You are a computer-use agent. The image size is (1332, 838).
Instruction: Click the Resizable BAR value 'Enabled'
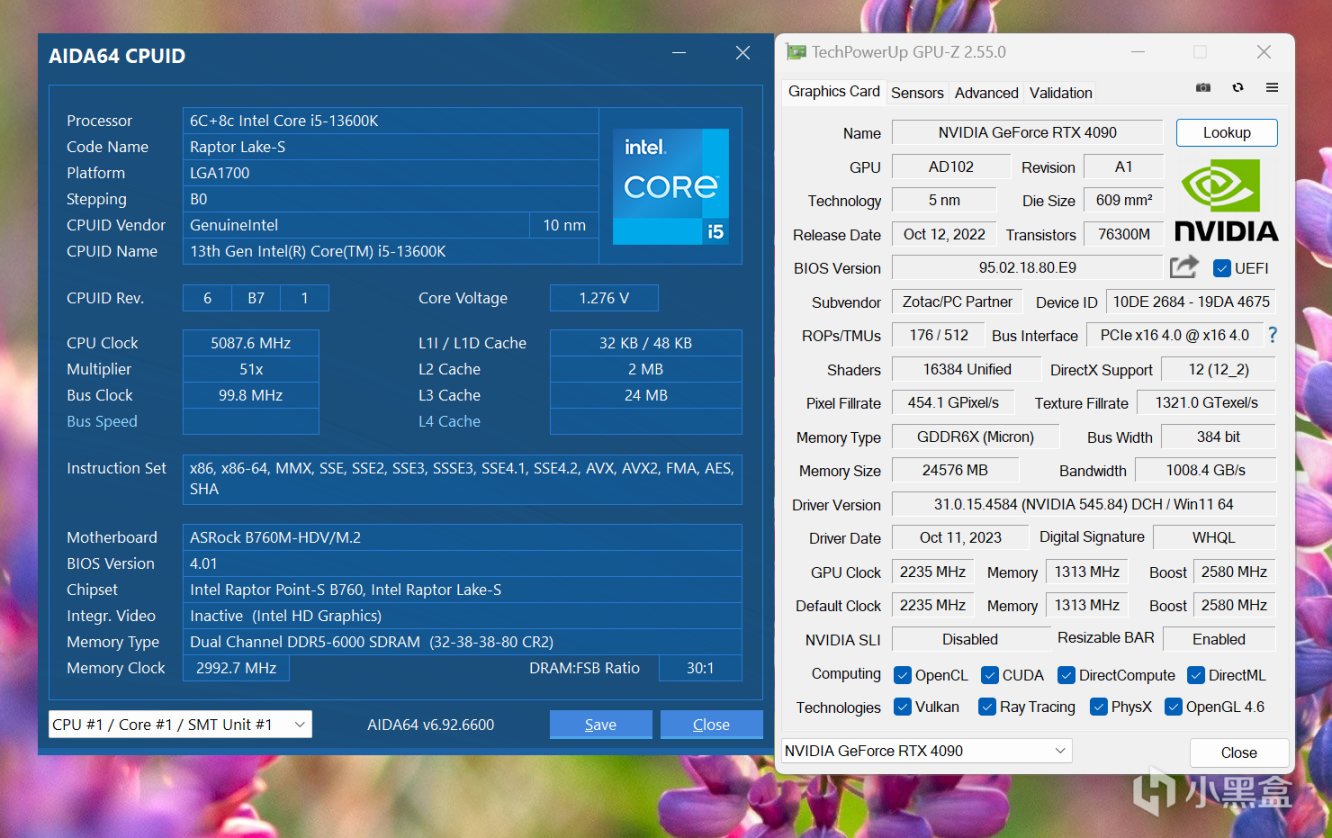pos(1219,639)
